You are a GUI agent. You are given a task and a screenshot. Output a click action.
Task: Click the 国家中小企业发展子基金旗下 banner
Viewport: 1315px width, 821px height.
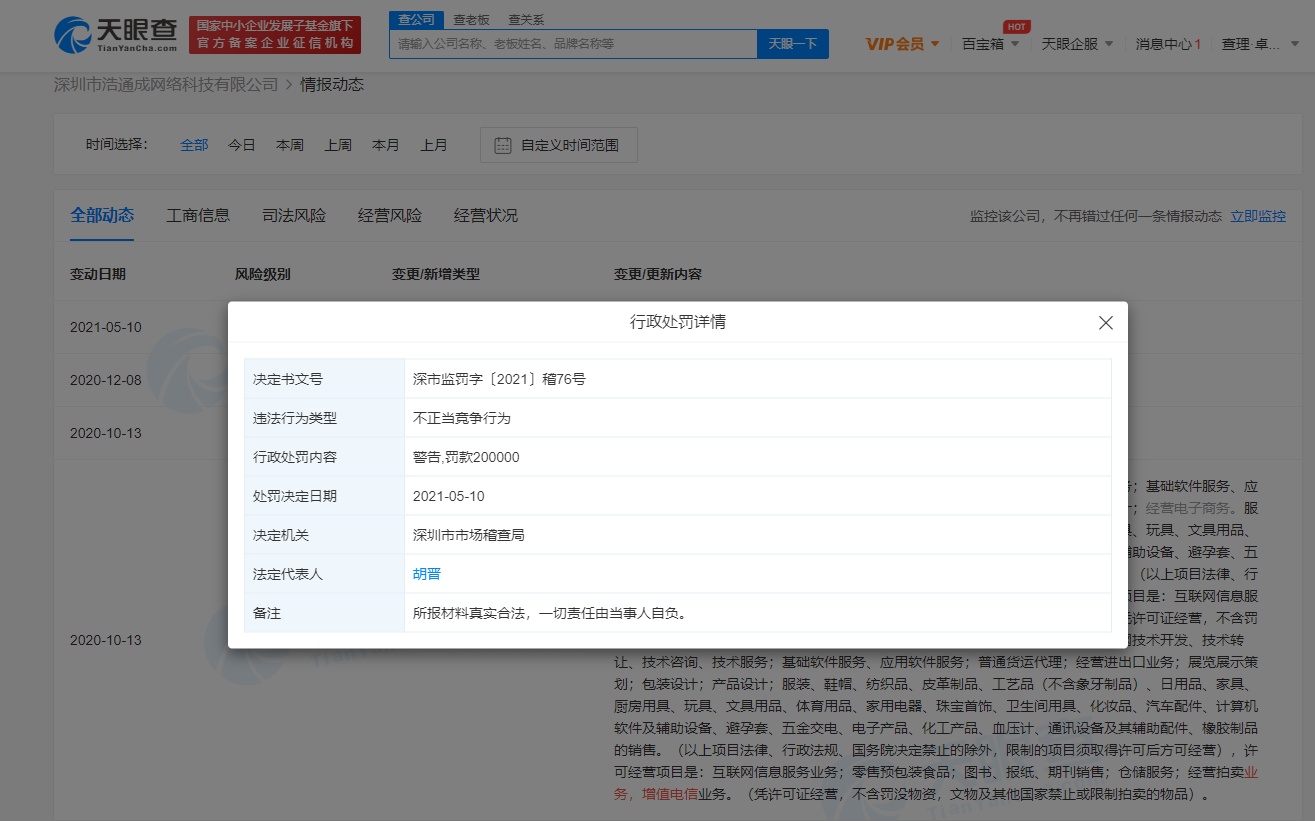point(275,35)
